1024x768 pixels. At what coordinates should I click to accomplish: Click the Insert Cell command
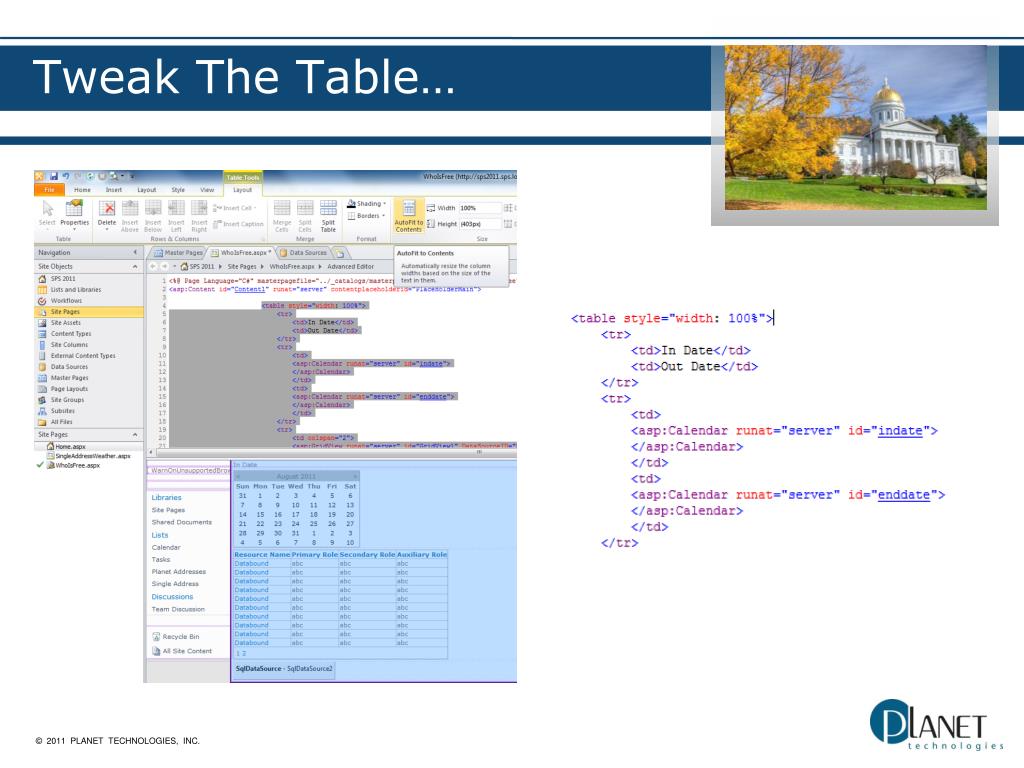coord(234,208)
